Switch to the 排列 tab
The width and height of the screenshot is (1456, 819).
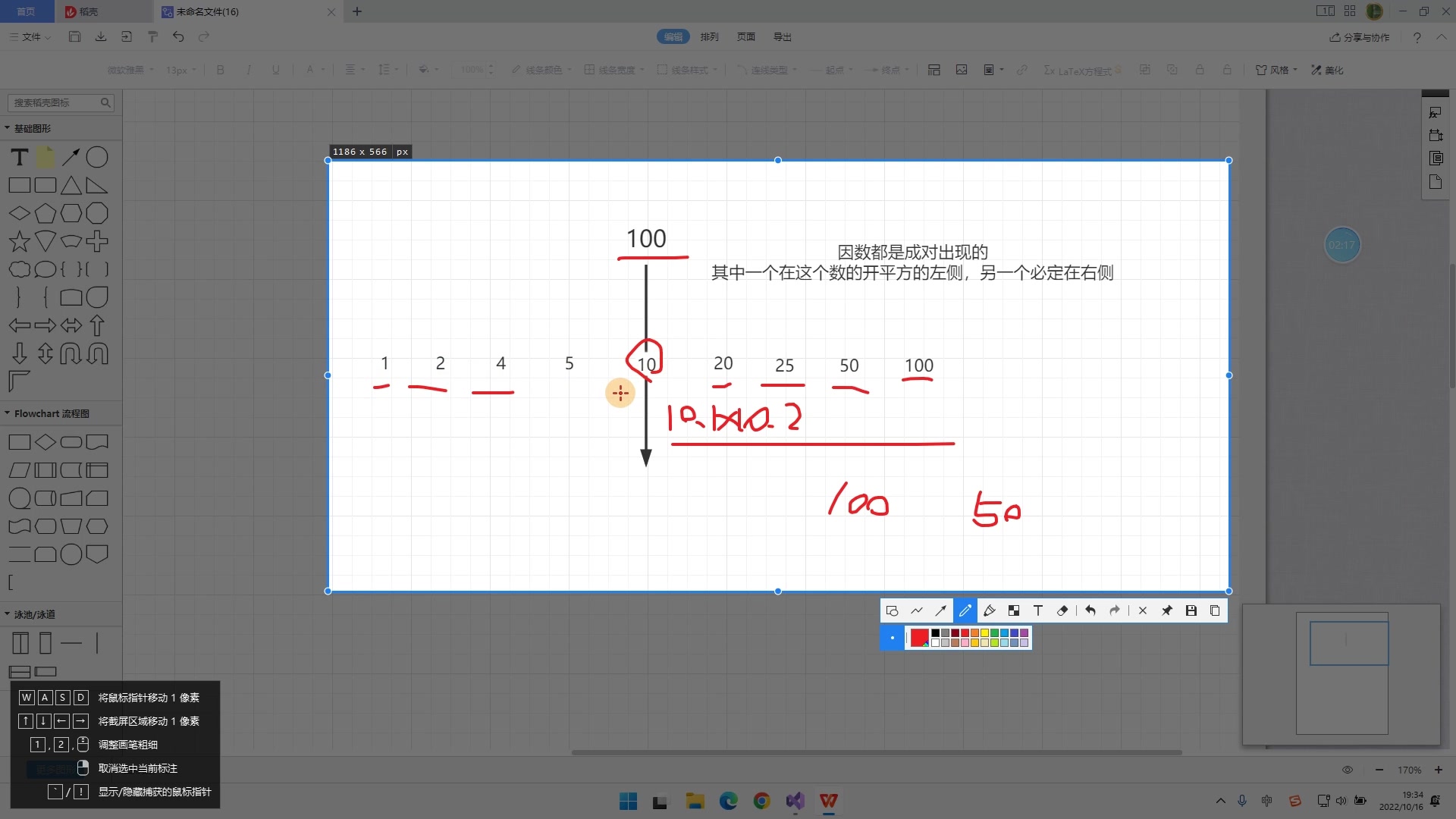[x=709, y=36]
